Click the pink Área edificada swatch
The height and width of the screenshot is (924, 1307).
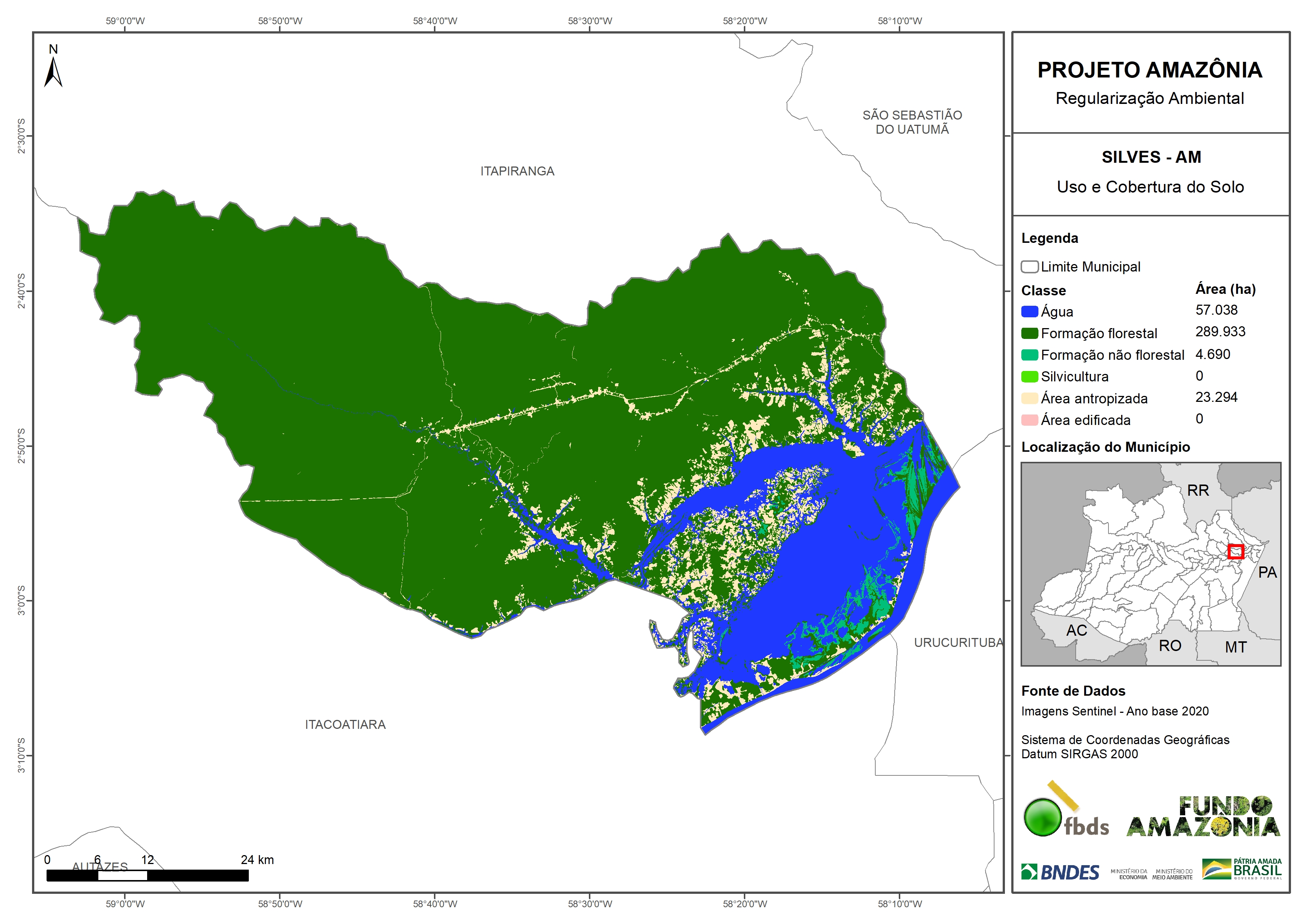pos(1029,420)
